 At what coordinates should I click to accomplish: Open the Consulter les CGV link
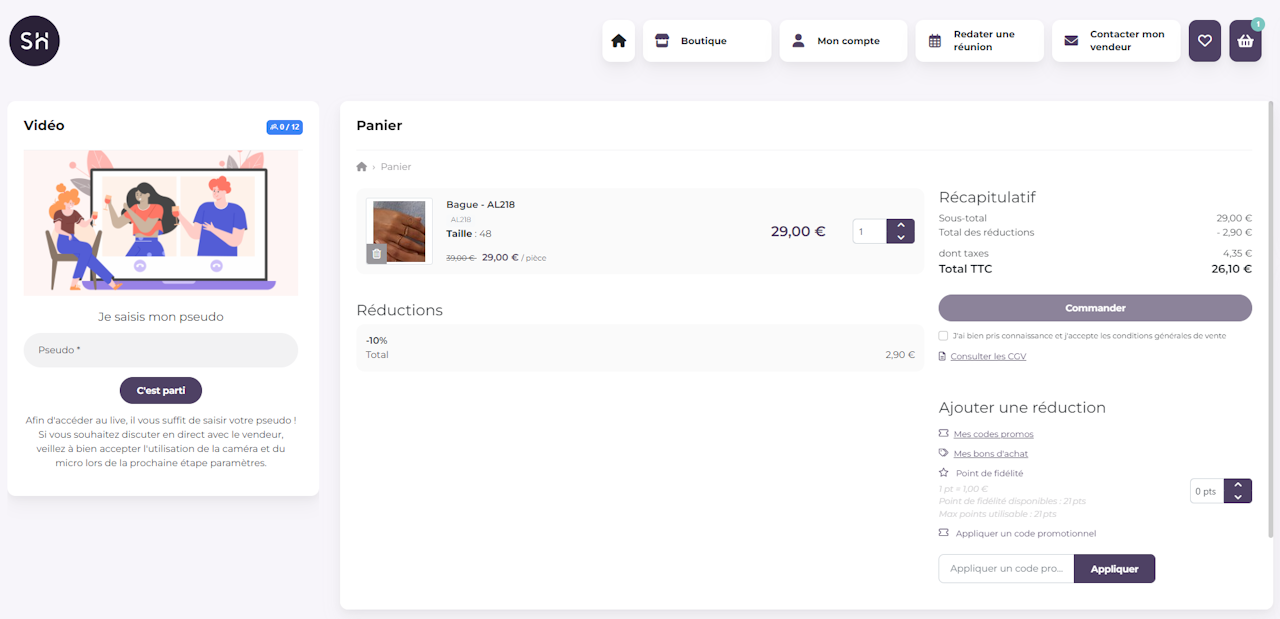pos(987,356)
